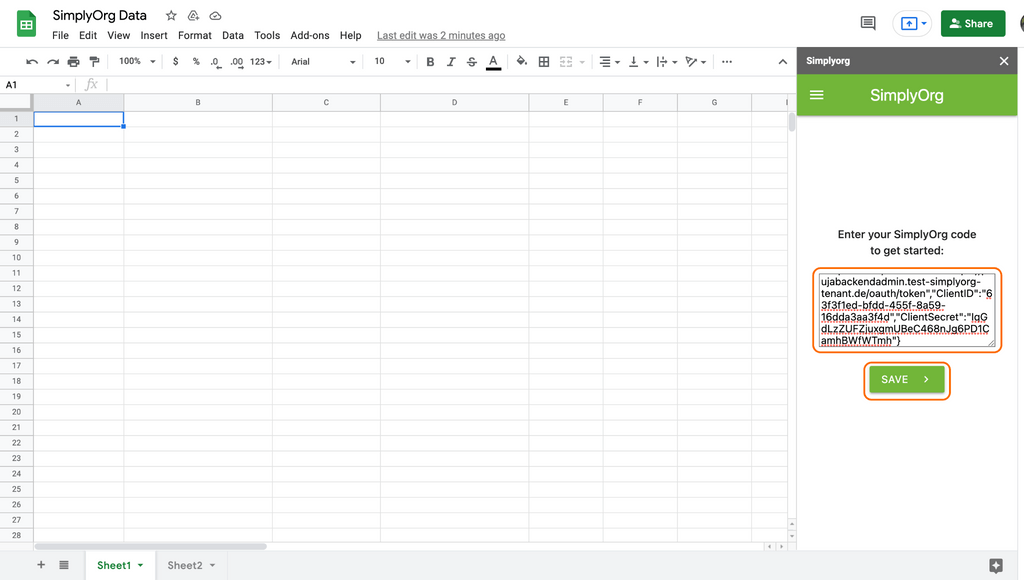The height and width of the screenshot is (580, 1024).
Task: Print the spreadsheet
Action: (x=74, y=61)
